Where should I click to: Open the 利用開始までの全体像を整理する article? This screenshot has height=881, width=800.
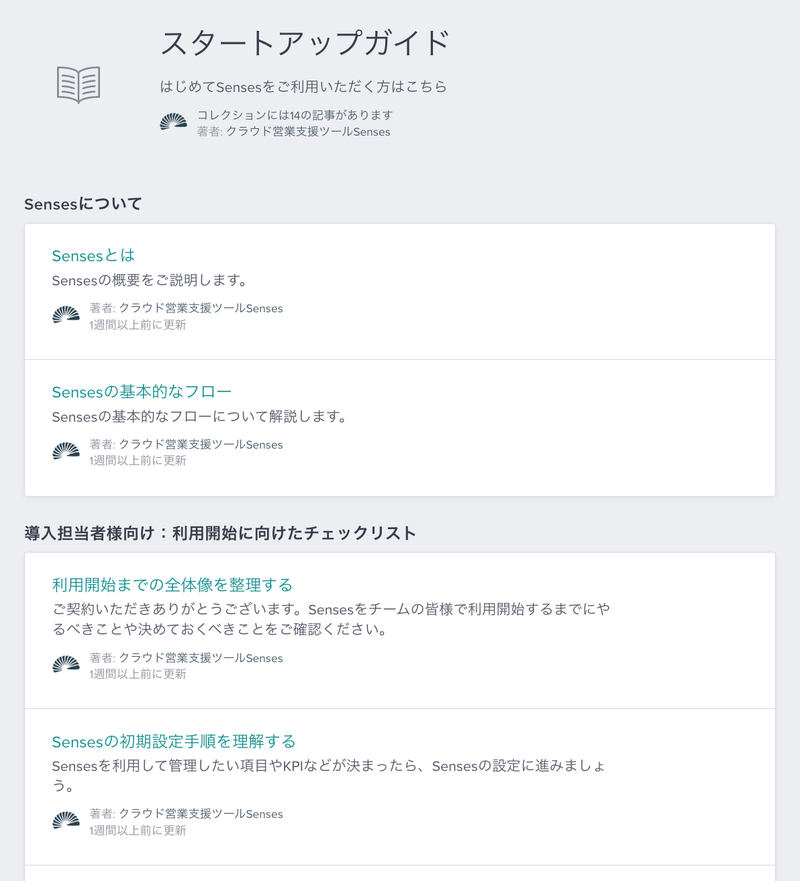pyautogui.click(x=172, y=584)
